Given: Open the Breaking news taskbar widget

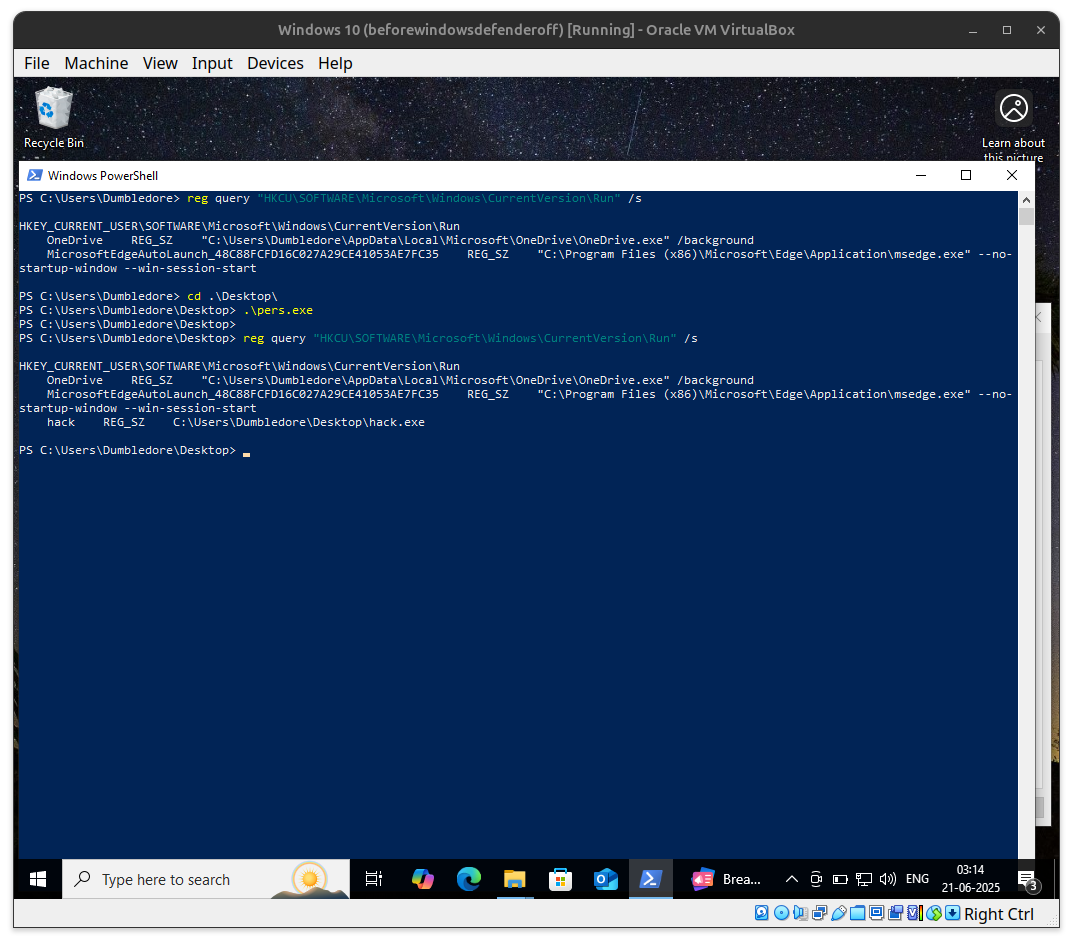Looking at the screenshot, I should [x=727, y=879].
